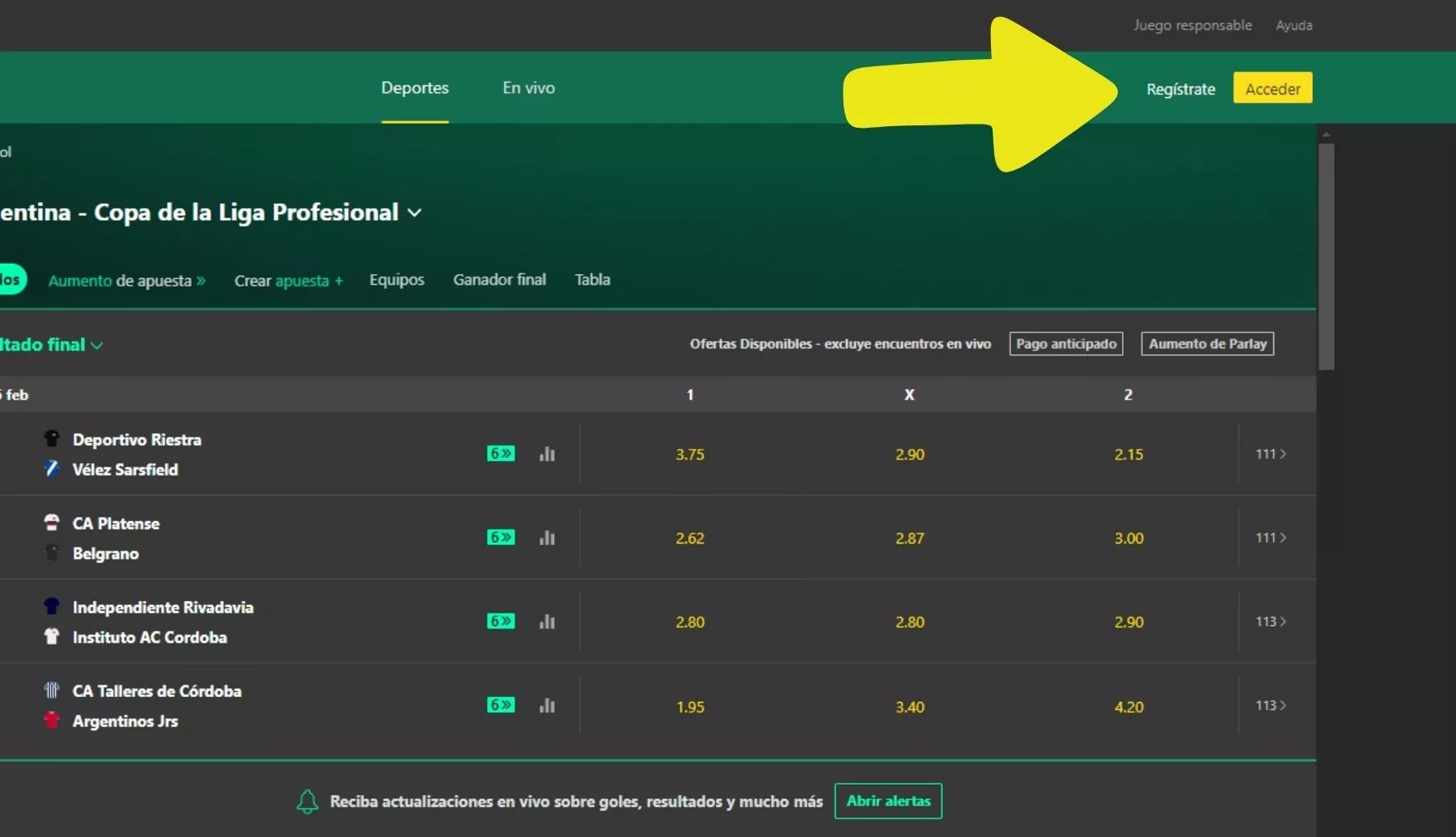
Task: Open 111 more markets for Deportivo Riestra match
Action: [x=1271, y=454]
